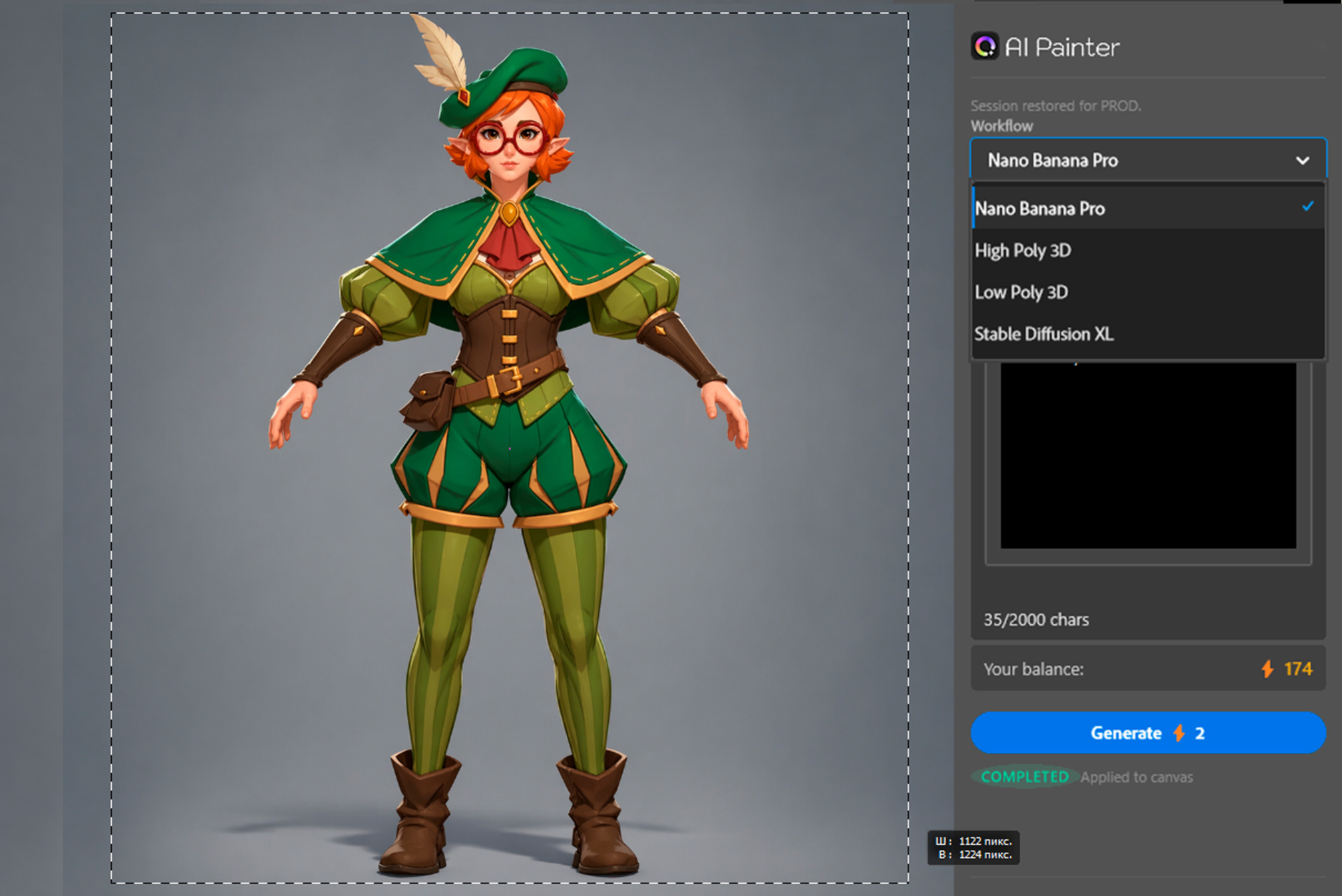This screenshot has width=1342, height=896.
Task: Click the orange lightning icon beside balance 174
Action: point(1268,669)
